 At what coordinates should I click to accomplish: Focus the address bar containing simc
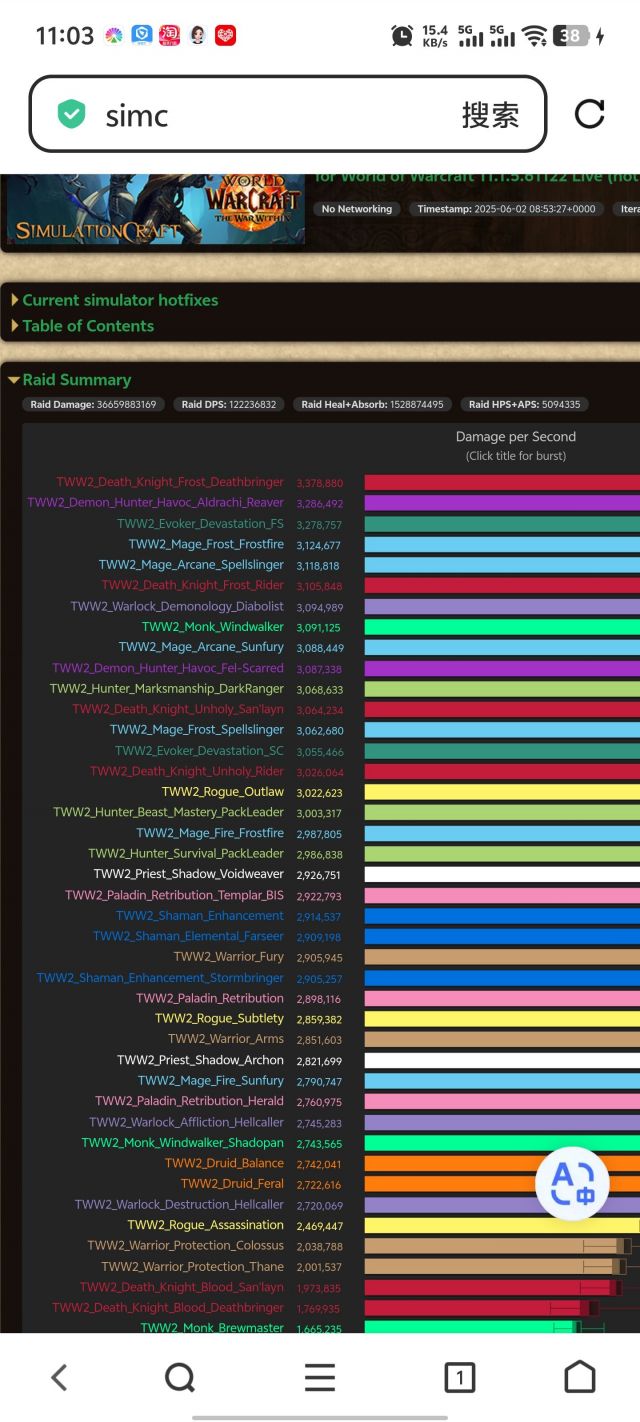click(270, 115)
